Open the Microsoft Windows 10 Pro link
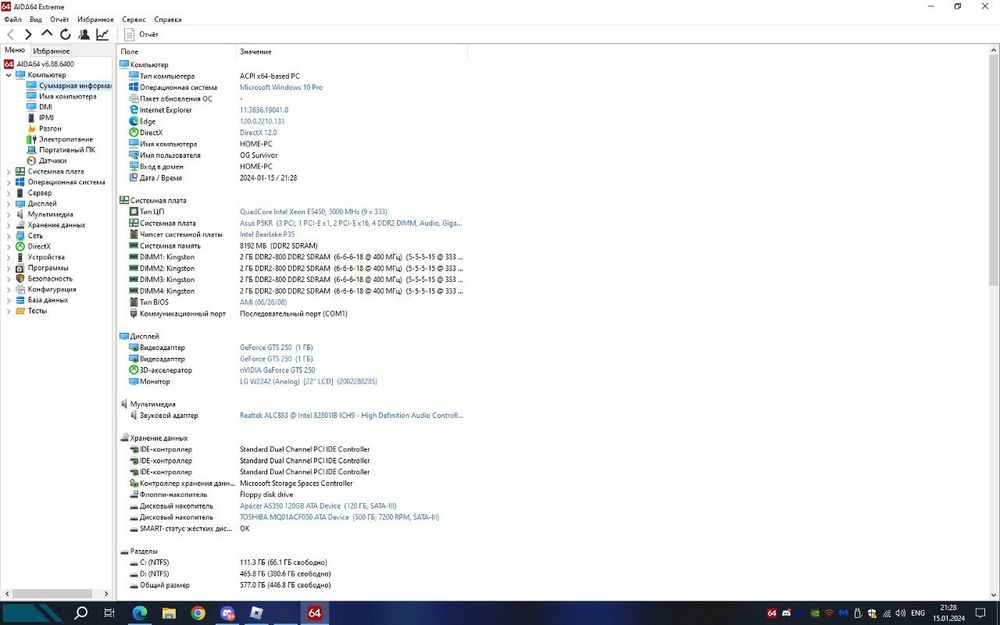 click(281, 87)
